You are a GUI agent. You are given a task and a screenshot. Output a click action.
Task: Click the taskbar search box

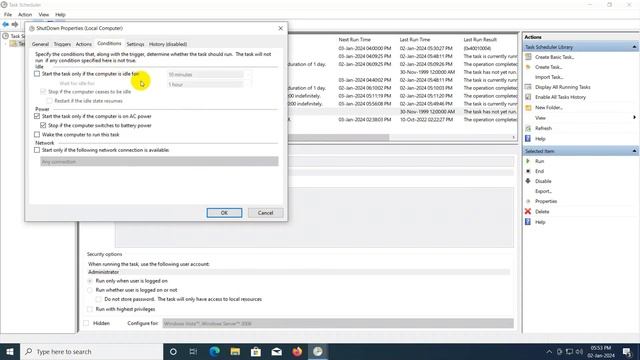(x=91, y=351)
